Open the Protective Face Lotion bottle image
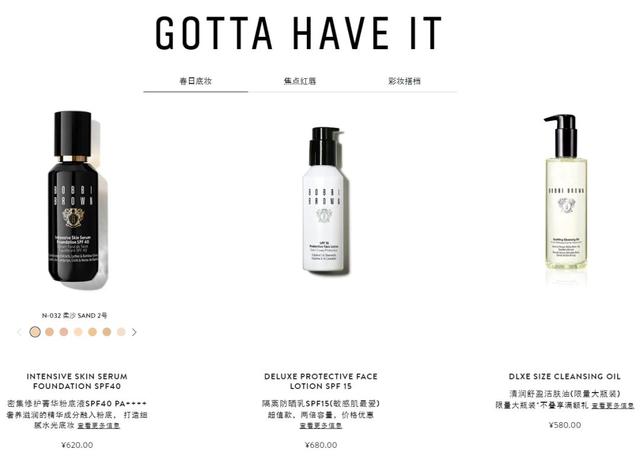 pos(324,200)
